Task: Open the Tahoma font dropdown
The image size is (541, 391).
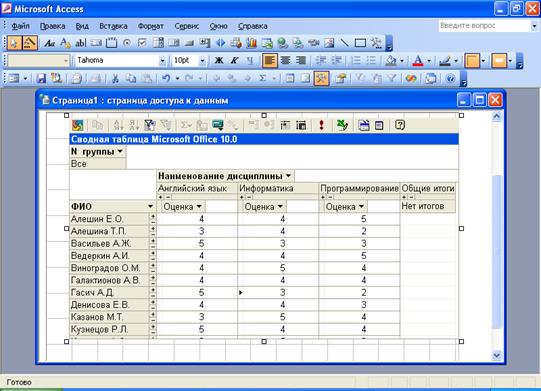Action: (x=162, y=61)
